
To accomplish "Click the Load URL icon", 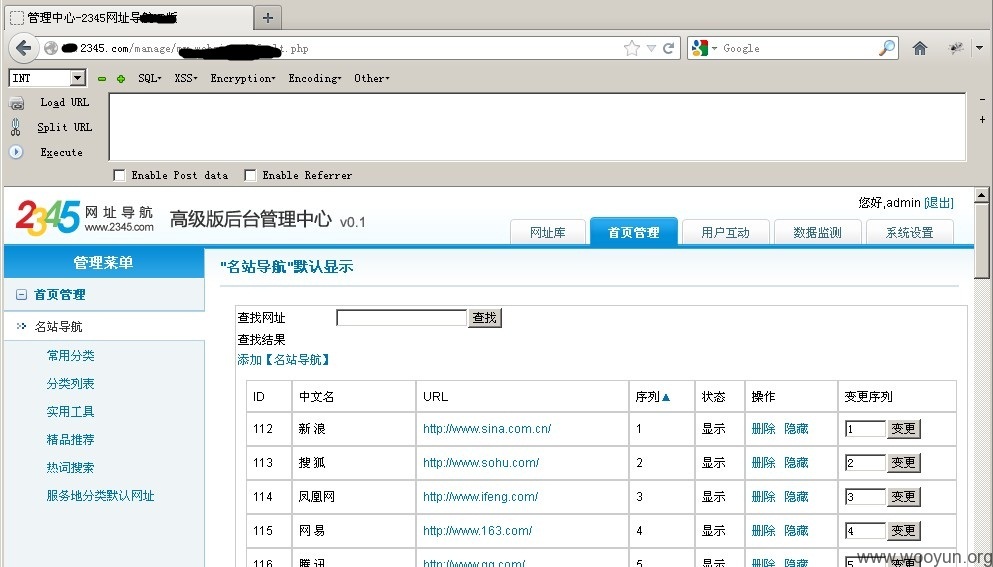I will [x=16, y=103].
